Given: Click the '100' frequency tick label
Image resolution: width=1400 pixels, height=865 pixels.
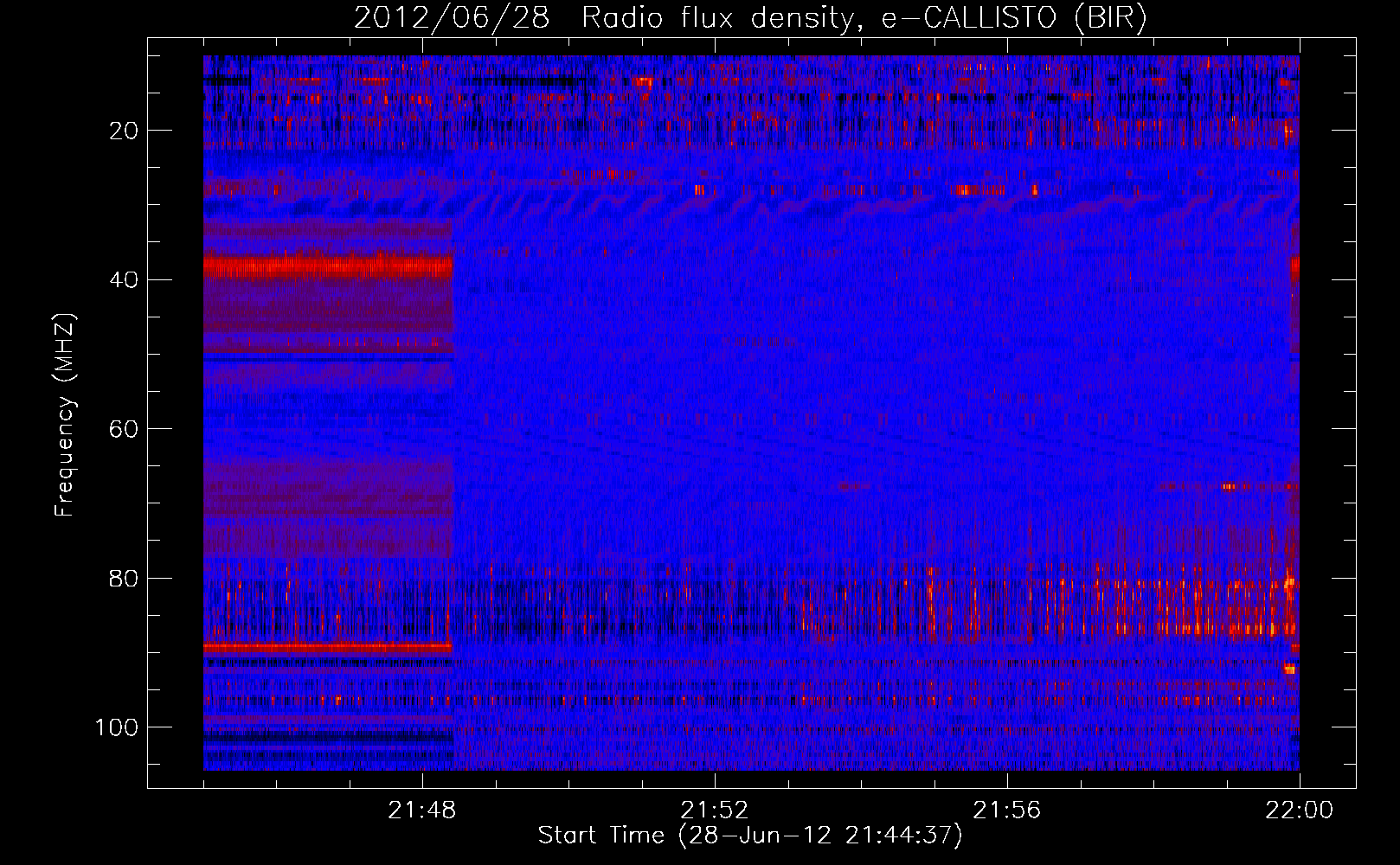Looking at the screenshot, I should 117,727.
